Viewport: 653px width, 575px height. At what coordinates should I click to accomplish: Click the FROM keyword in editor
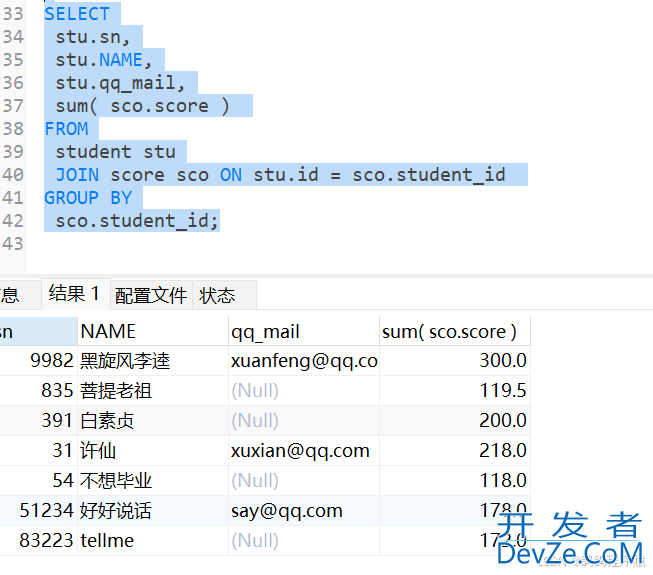click(x=67, y=129)
